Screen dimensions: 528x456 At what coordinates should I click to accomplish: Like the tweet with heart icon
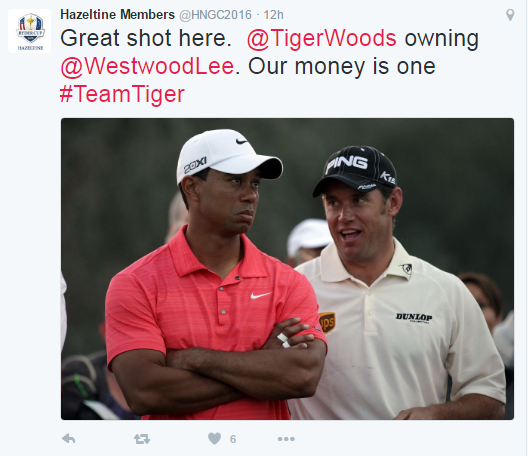pos(214,438)
